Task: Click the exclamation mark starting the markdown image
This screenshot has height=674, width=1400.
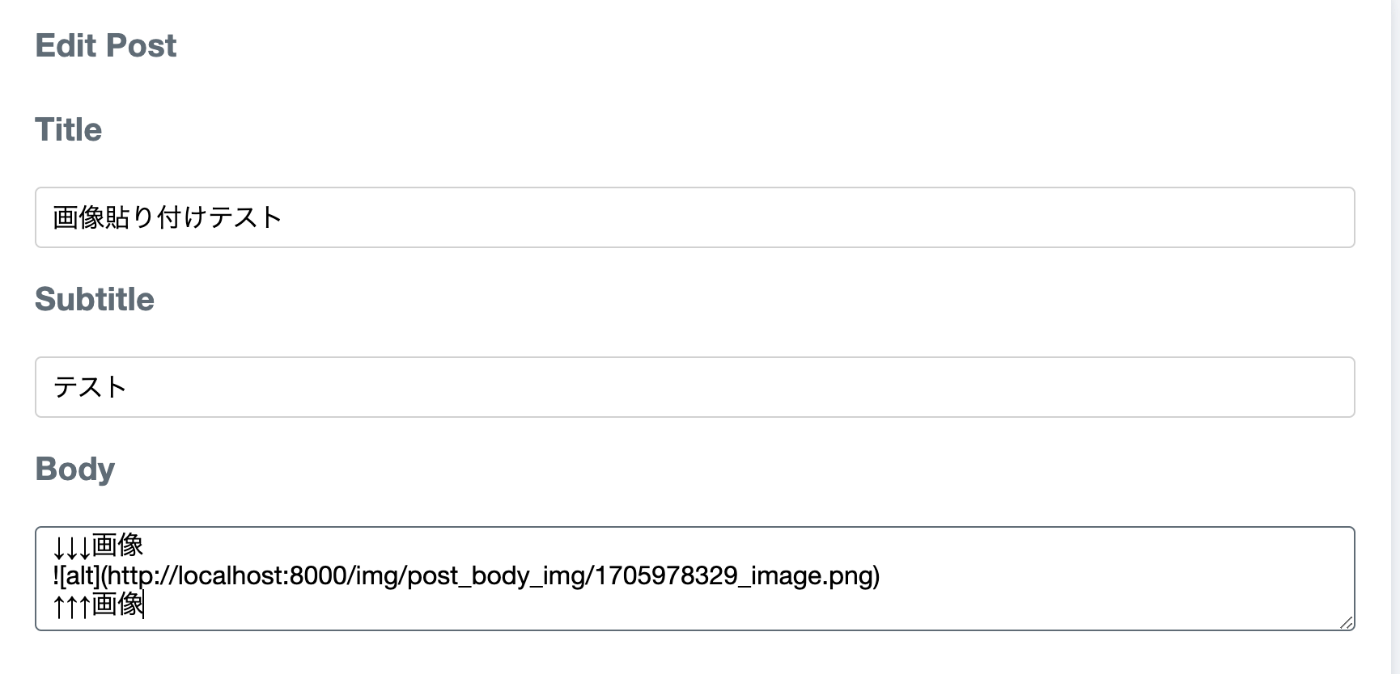Action: [x=55, y=576]
